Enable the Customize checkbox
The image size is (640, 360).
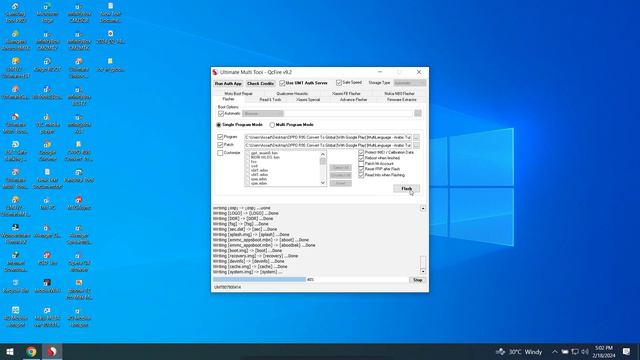click(x=220, y=153)
